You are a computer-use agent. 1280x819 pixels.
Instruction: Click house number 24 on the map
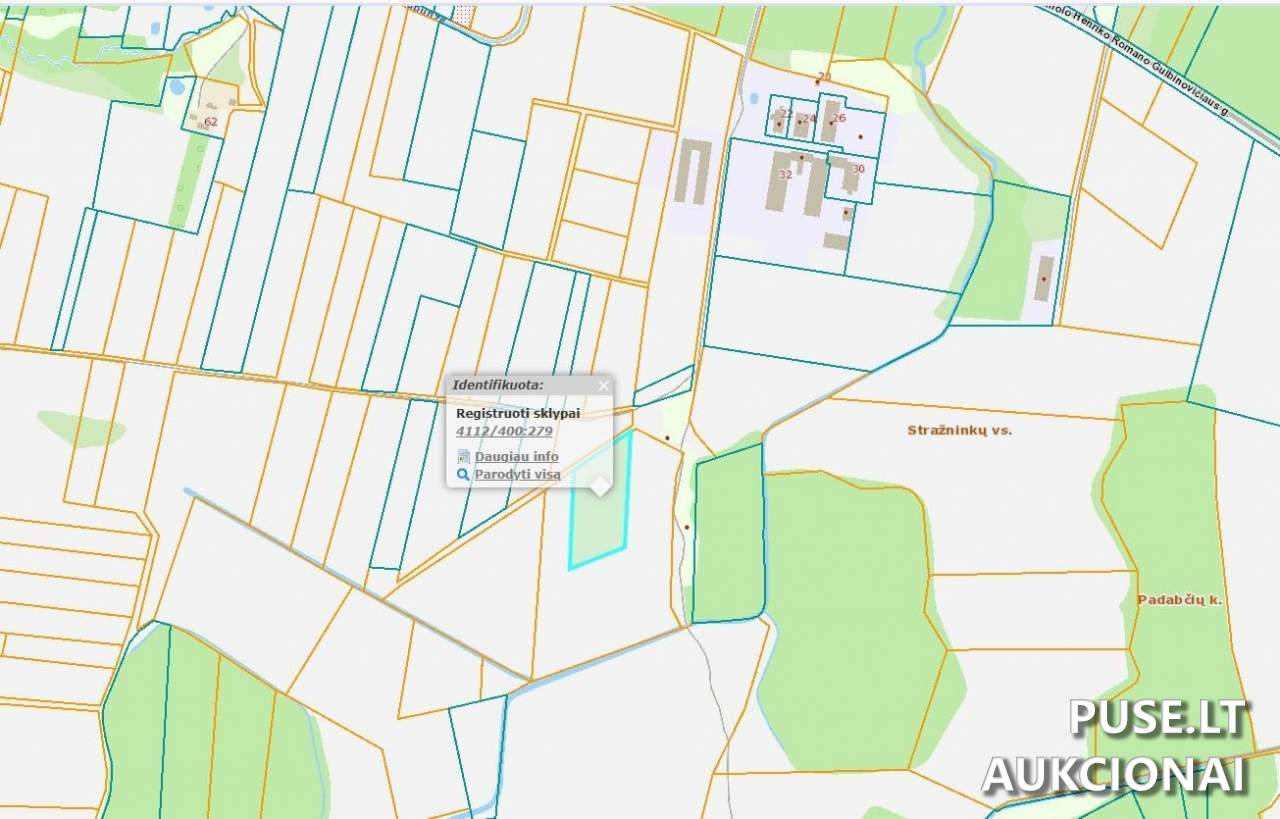pyautogui.click(x=809, y=119)
